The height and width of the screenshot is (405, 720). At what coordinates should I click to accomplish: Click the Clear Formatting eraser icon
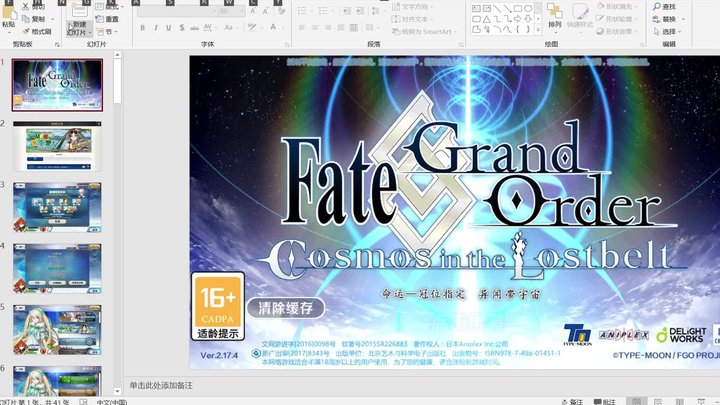(281, 11)
